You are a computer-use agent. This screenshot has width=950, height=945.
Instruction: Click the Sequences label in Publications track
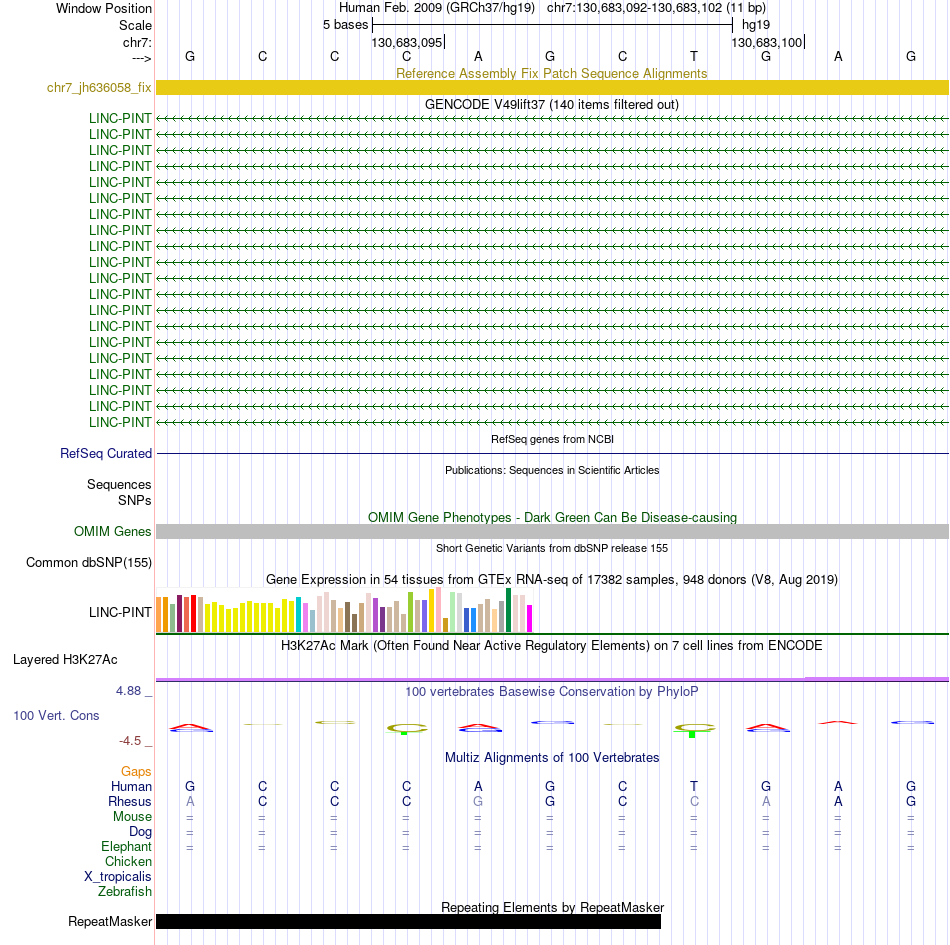point(119,485)
